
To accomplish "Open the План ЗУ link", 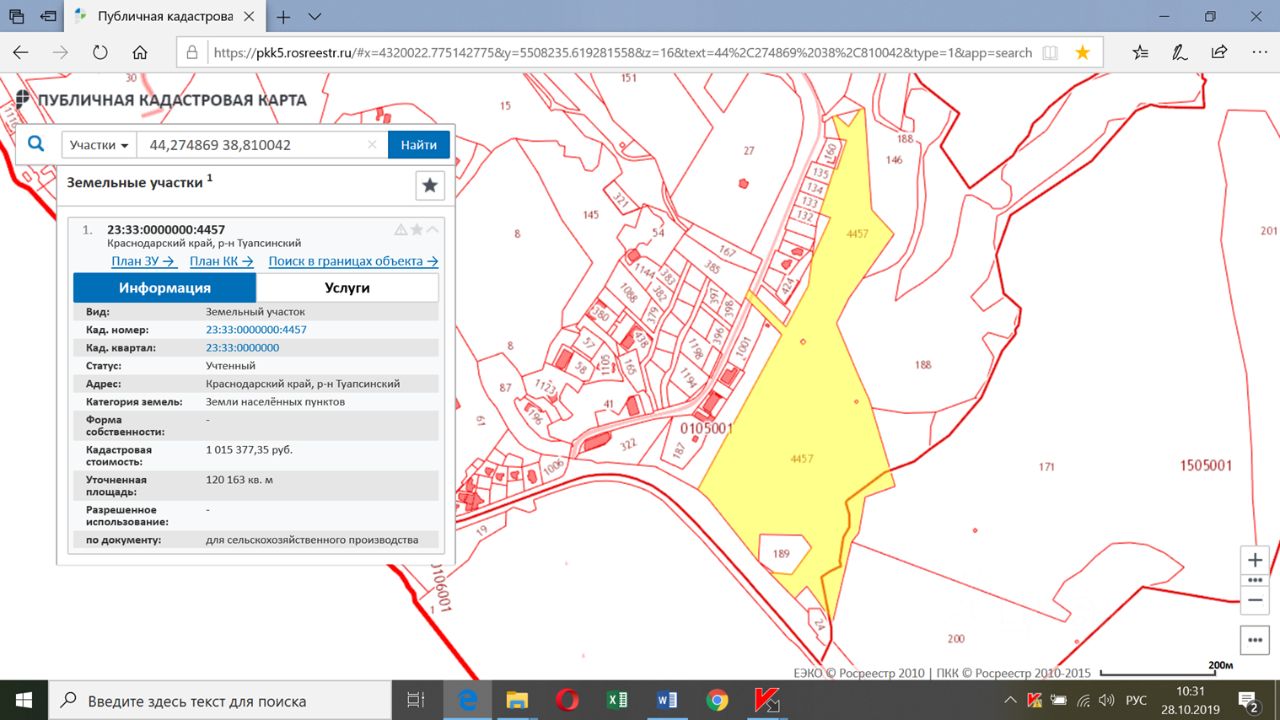I will click(144, 261).
